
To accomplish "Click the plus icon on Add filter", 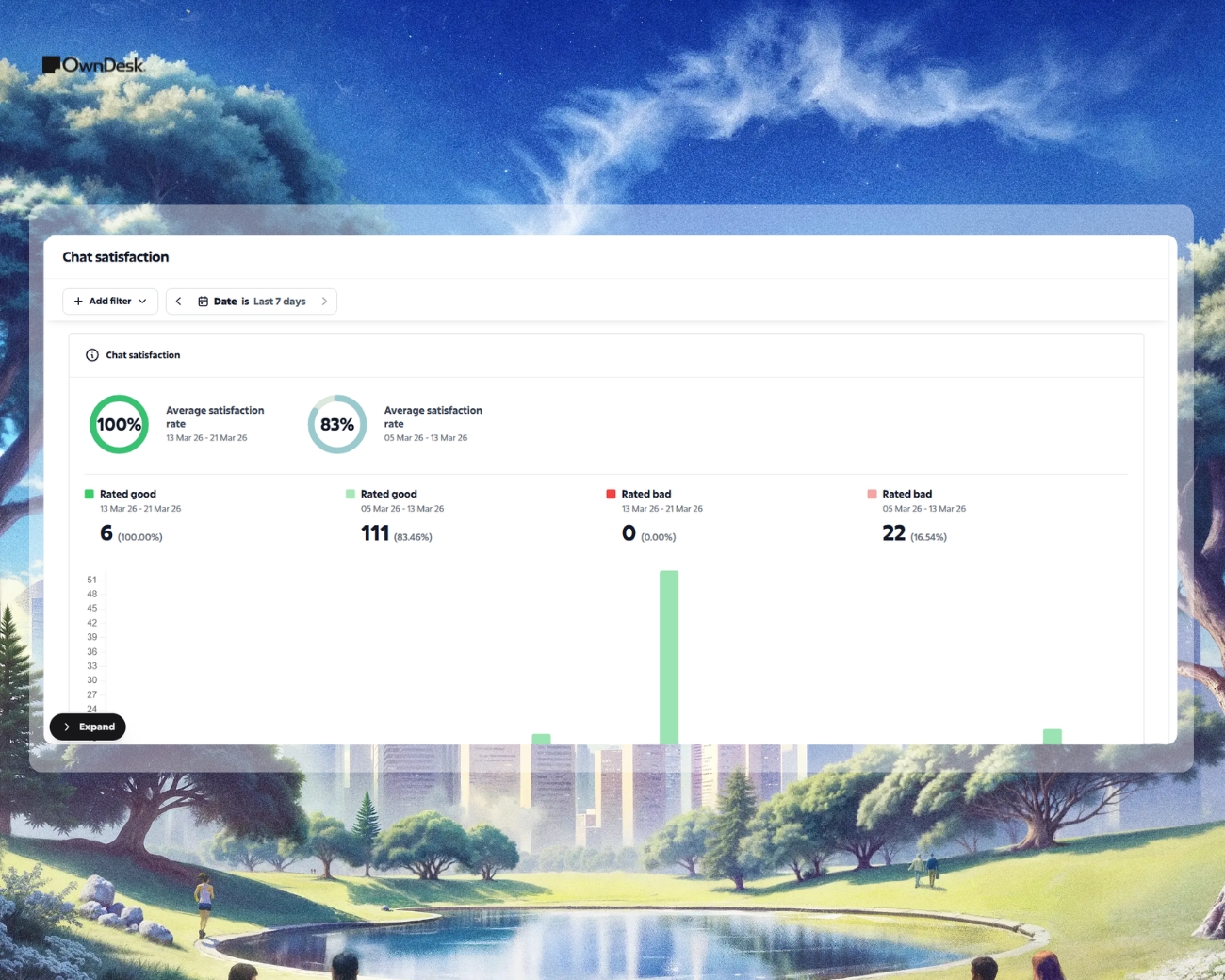I will (79, 301).
